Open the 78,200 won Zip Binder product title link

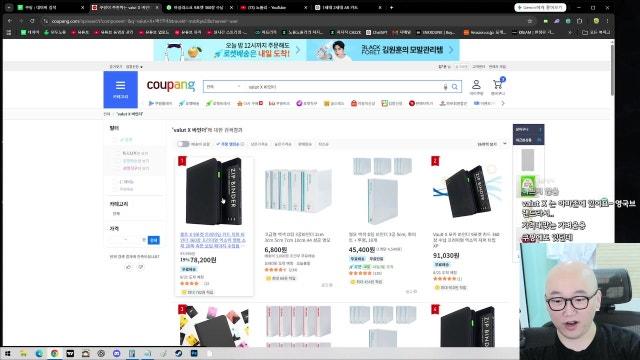[x=213, y=240]
